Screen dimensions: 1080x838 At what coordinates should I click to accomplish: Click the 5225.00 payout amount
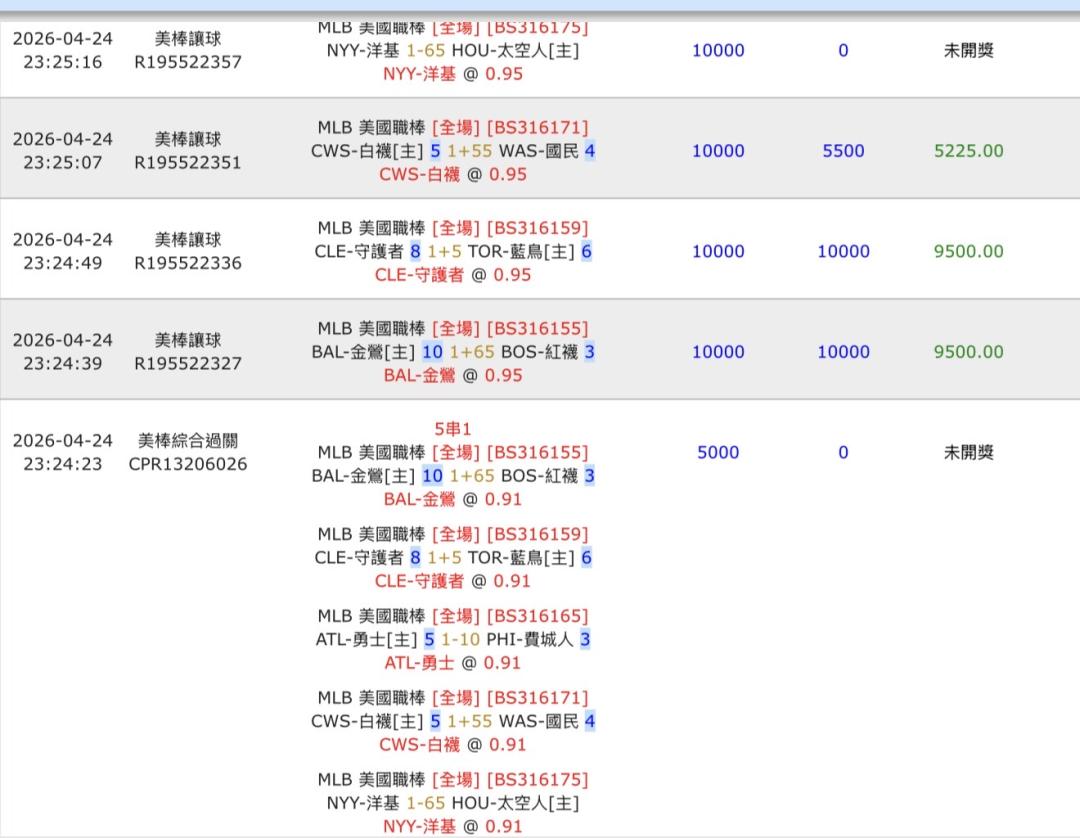(x=968, y=151)
